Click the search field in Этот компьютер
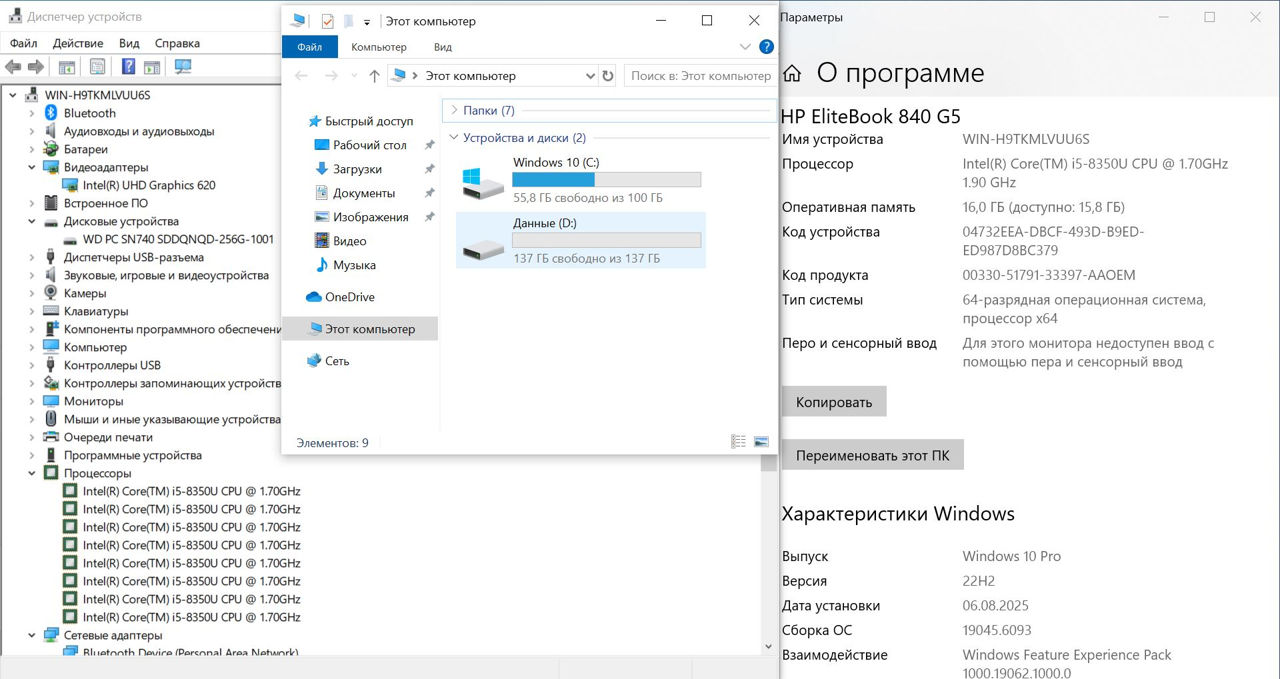Viewport: 1280px width, 679px height. pyautogui.click(x=700, y=76)
